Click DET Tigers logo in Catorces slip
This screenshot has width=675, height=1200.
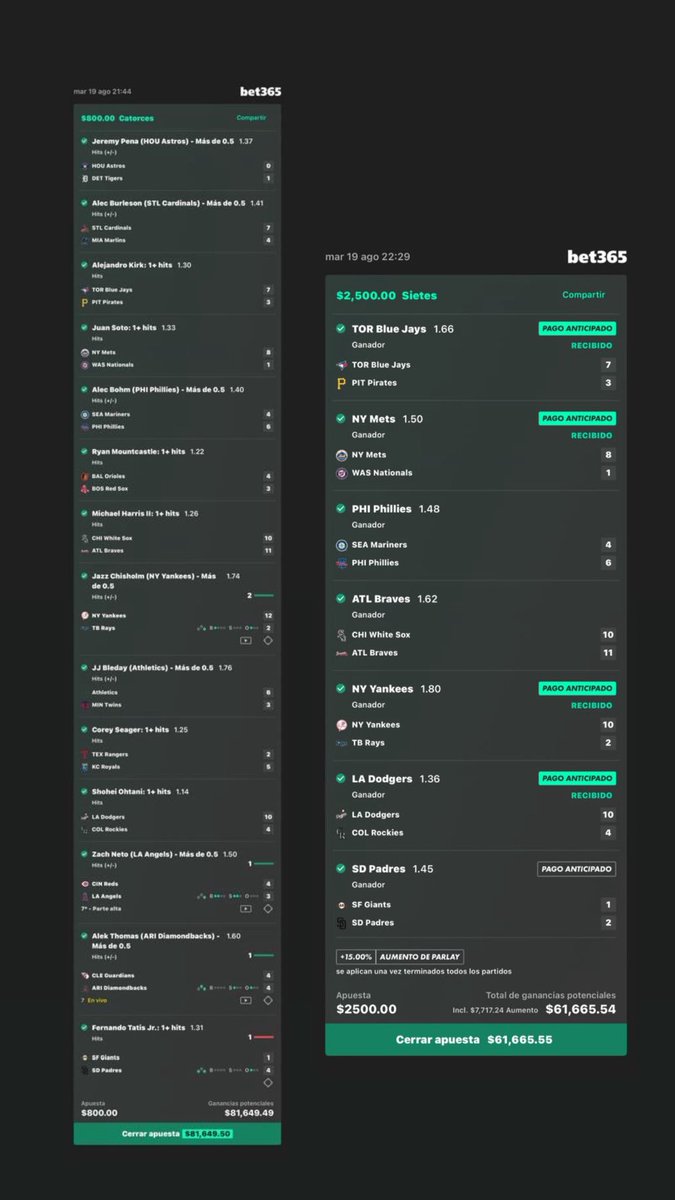pyautogui.click(x=85, y=178)
